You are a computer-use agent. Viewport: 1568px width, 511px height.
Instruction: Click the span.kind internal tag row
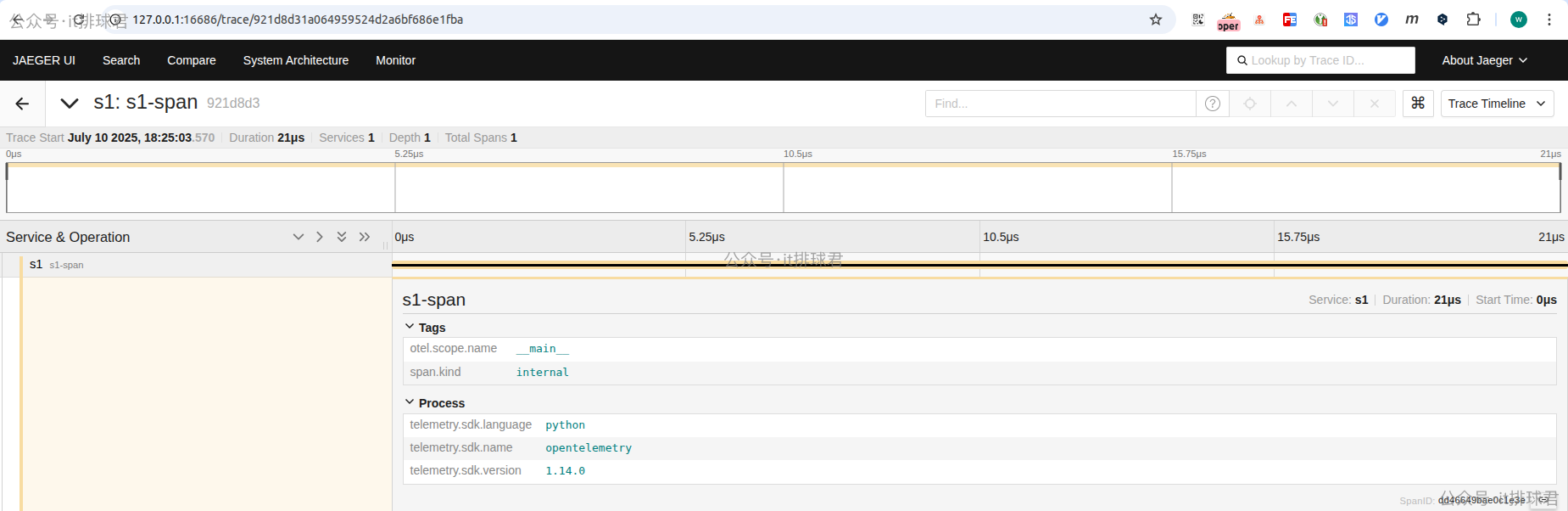point(979,373)
